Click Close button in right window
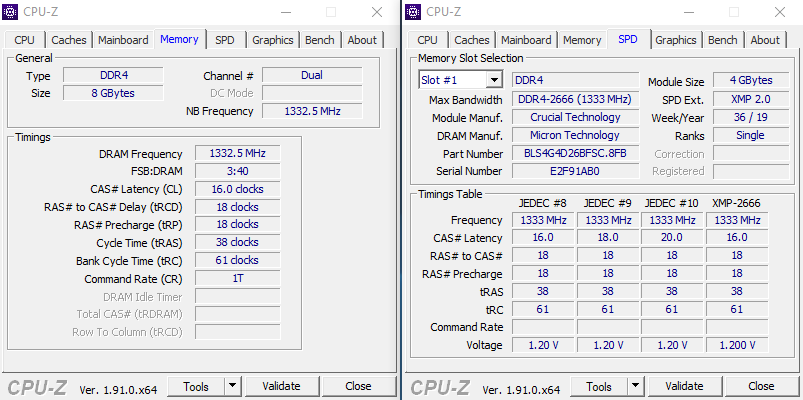The height and width of the screenshot is (400, 803). click(x=762, y=386)
